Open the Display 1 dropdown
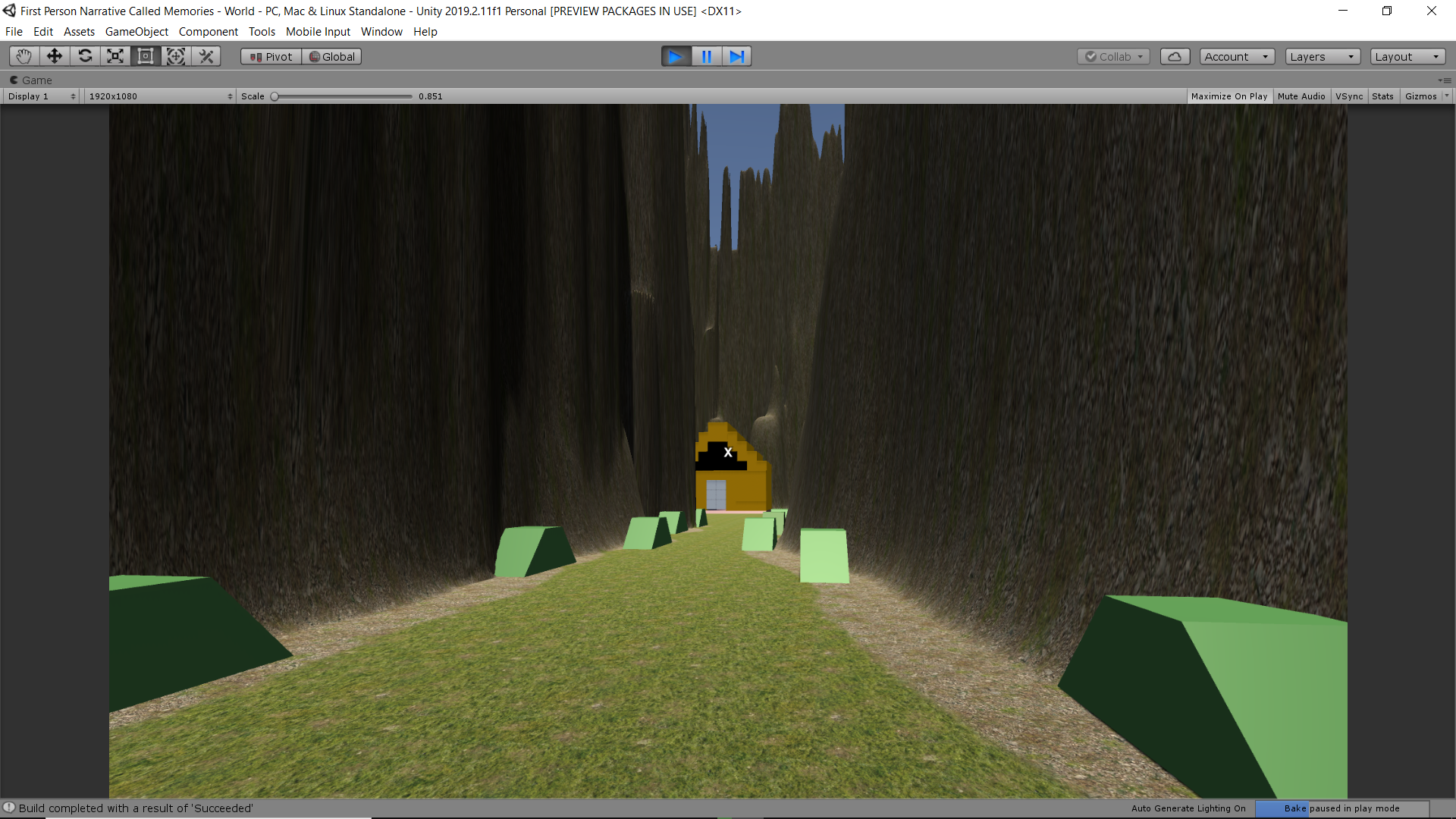Viewport: 1456px width, 819px height. click(42, 96)
